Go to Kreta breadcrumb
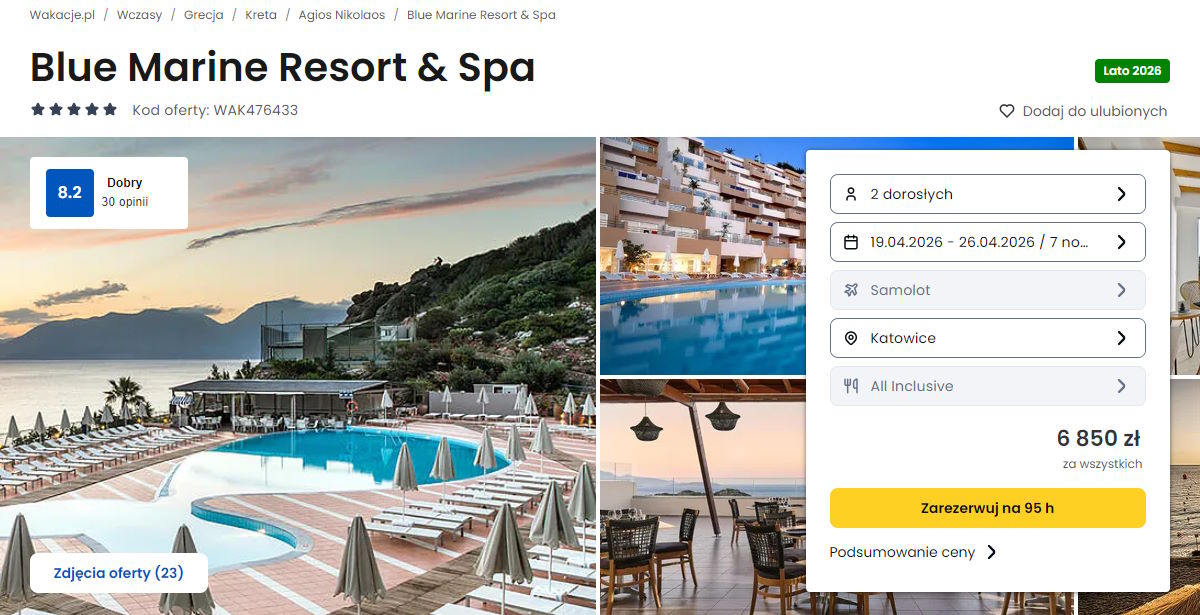Screen dimensions: 1200x615 click(x=261, y=15)
